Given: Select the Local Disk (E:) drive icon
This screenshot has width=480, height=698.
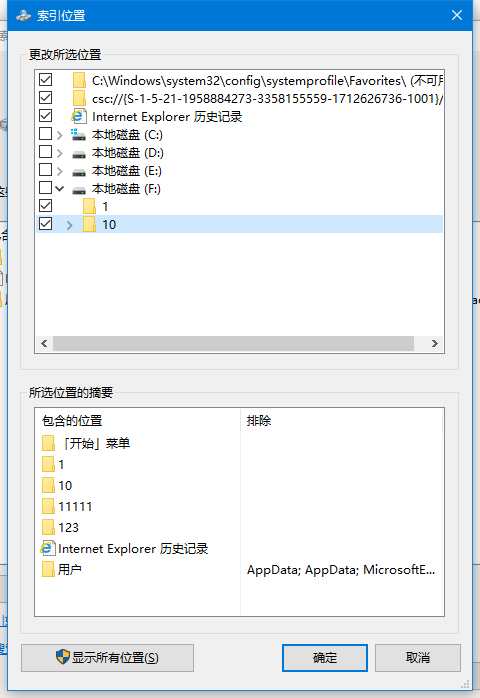Looking at the screenshot, I should point(78,172).
